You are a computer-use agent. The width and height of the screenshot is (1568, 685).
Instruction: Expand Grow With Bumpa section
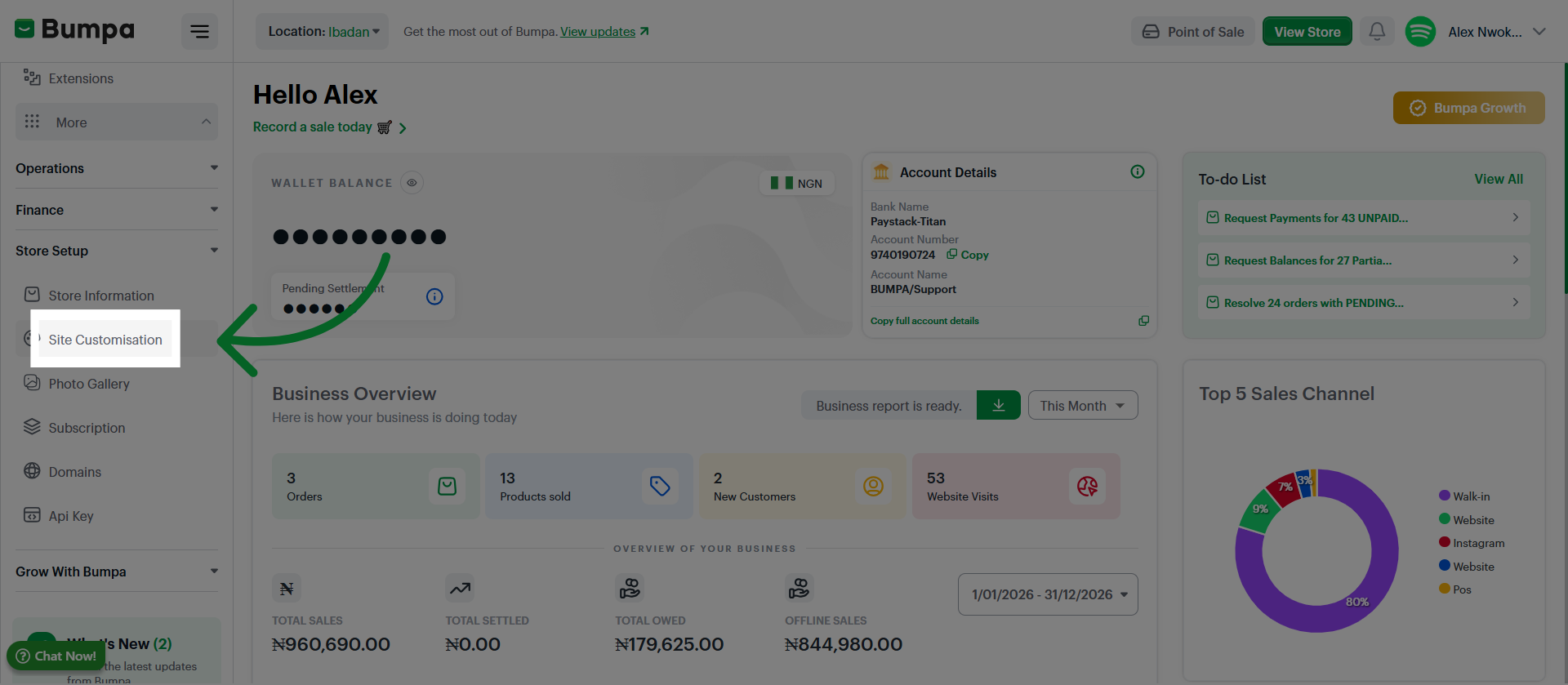[x=117, y=572]
